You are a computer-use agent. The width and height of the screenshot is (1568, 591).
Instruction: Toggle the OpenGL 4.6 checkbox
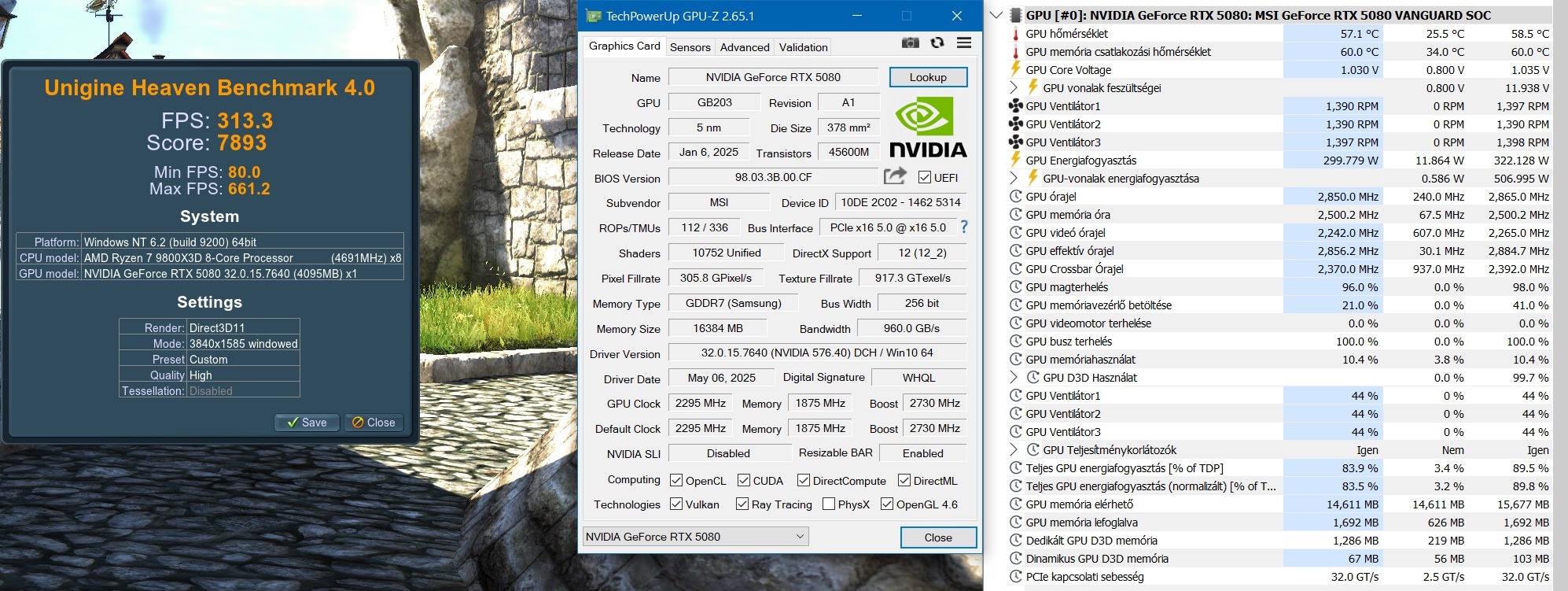(887, 504)
